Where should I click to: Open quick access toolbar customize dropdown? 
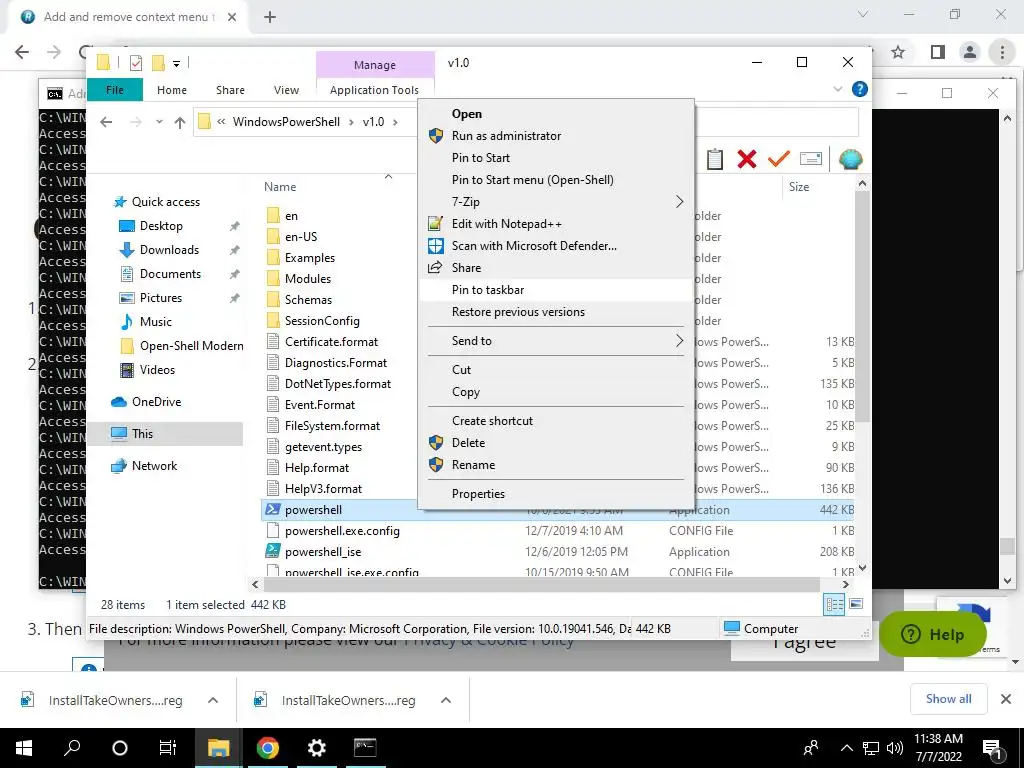point(176,63)
